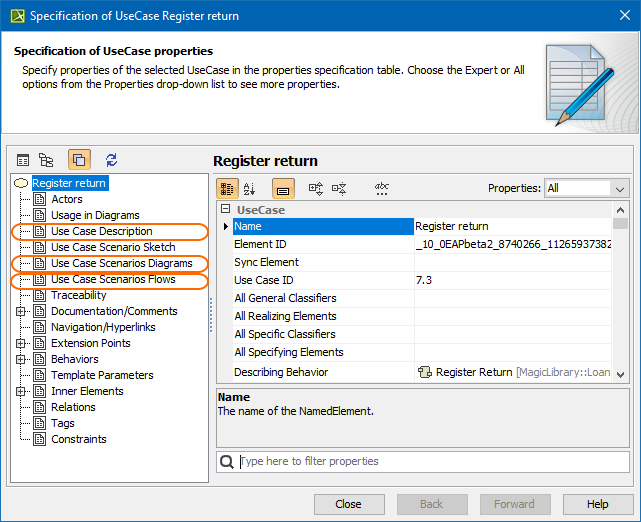Click the page icon beside Traceability
This screenshot has height=522, width=641.
click(39, 295)
